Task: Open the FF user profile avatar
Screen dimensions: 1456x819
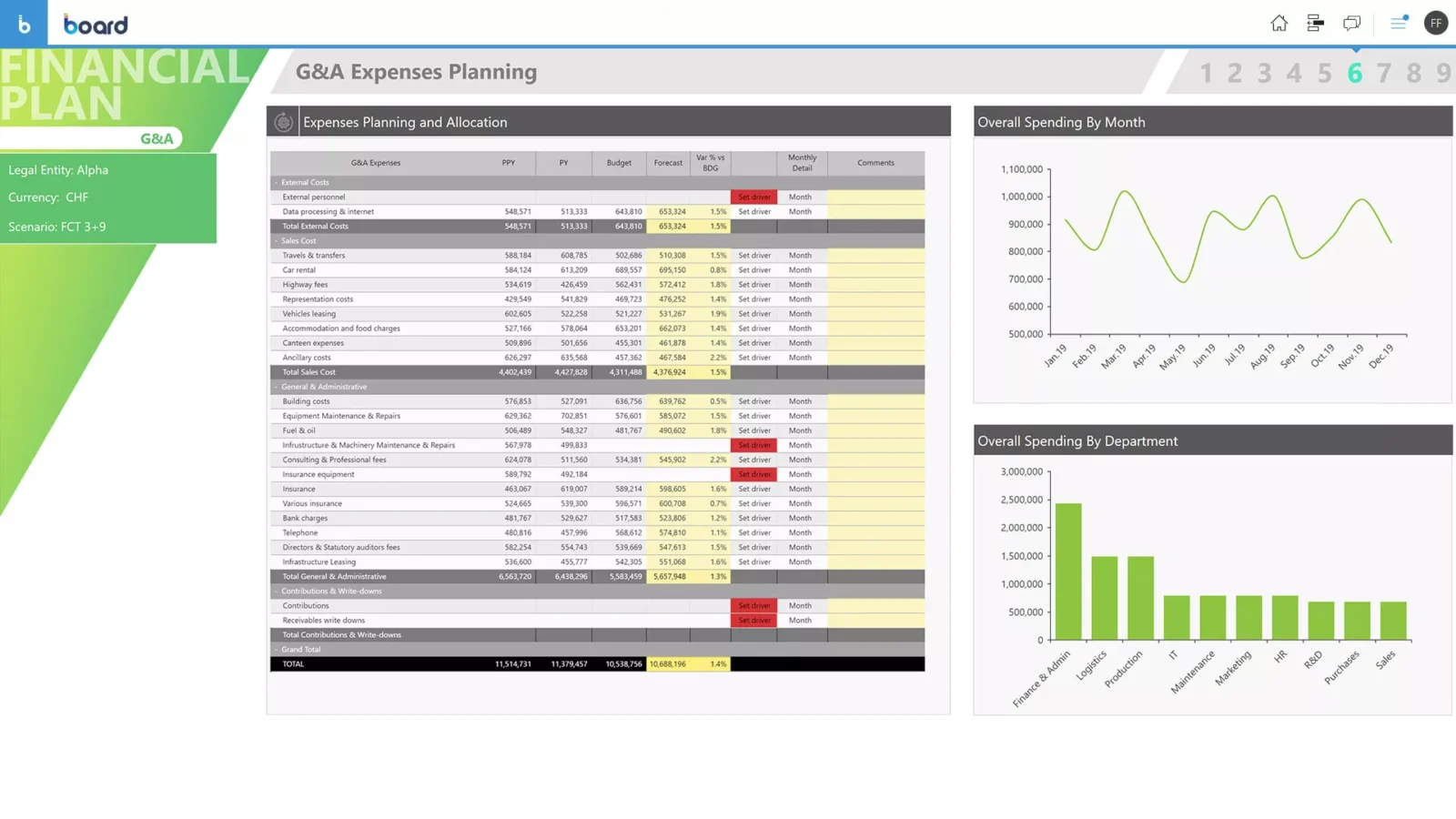Action: click(x=1435, y=24)
